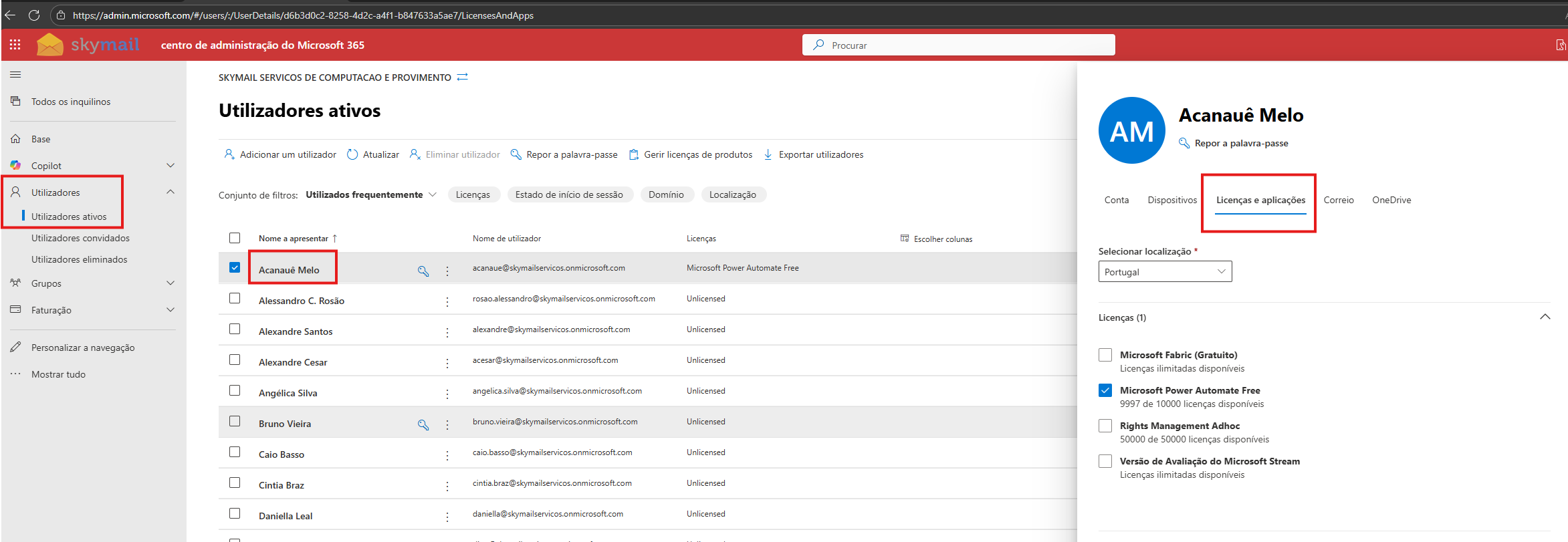Click Todos os inquilinos in sidebar
Image resolution: width=1568 pixels, height=542 pixels.
(71, 102)
